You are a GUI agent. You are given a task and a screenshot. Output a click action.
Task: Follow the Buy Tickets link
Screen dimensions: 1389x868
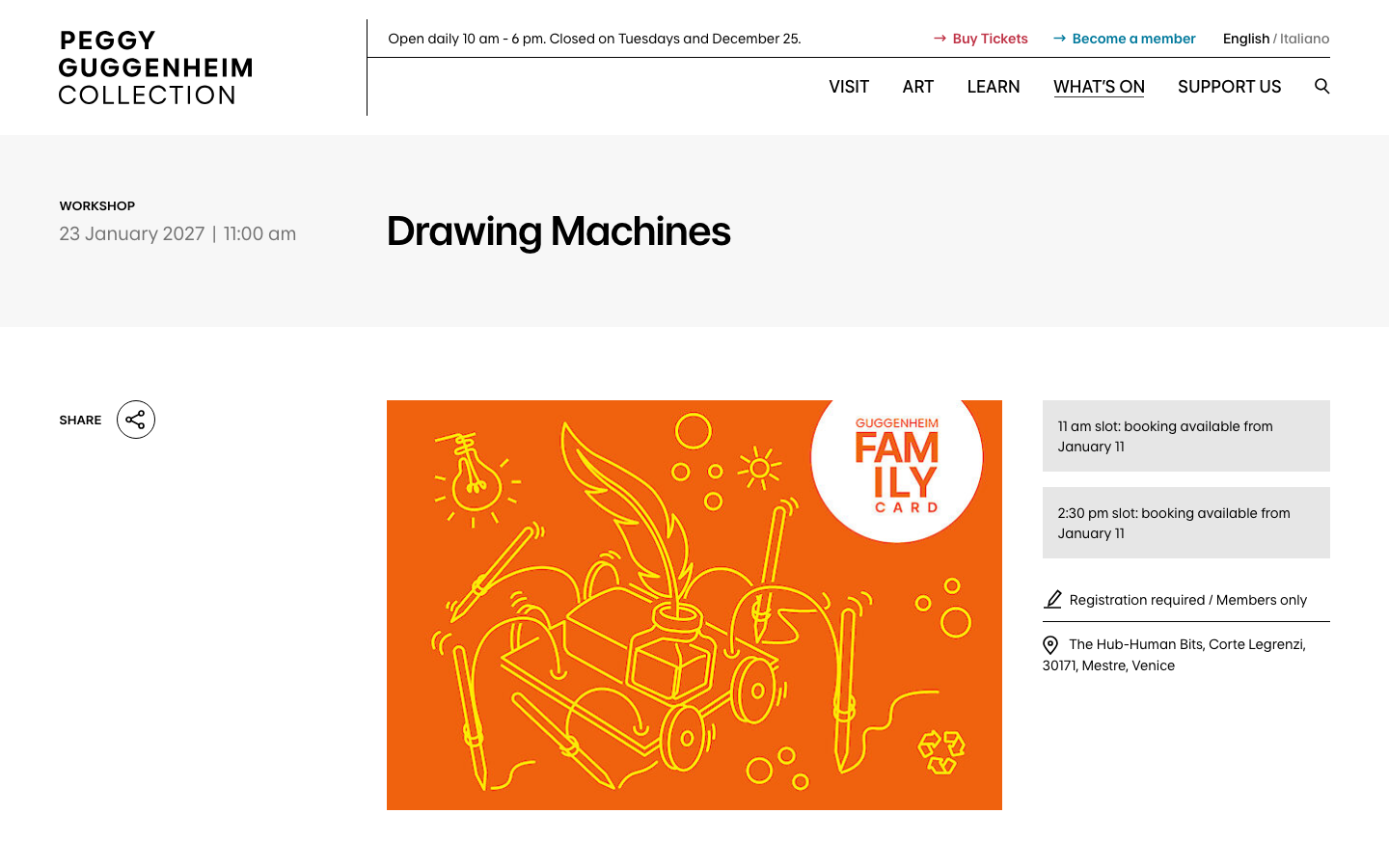click(x=981, y=39)
